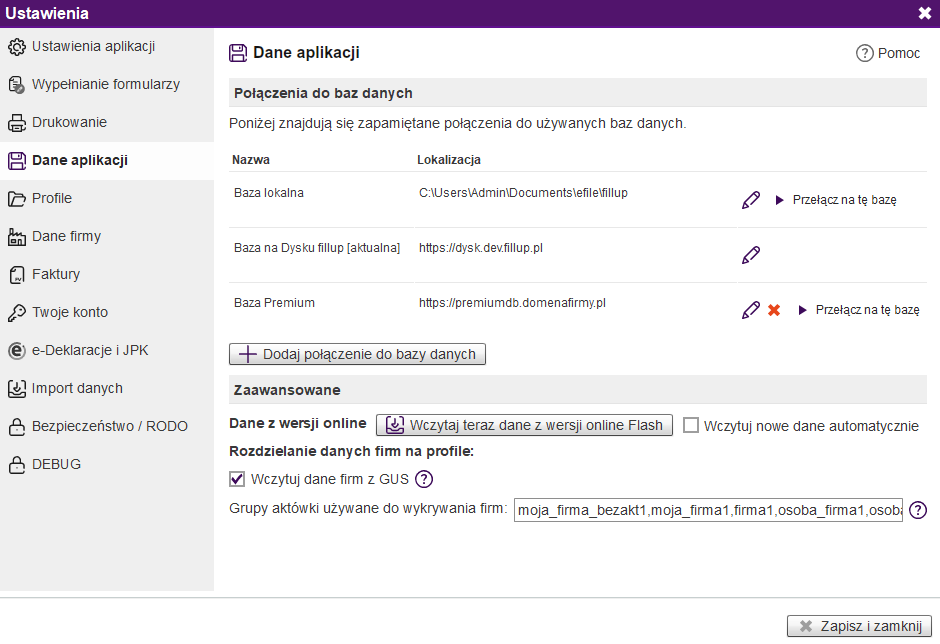Viewport: 940px width, 644px height.
Task: Edit the Baza na Dysku fillup connection
Action: (751, 255)
